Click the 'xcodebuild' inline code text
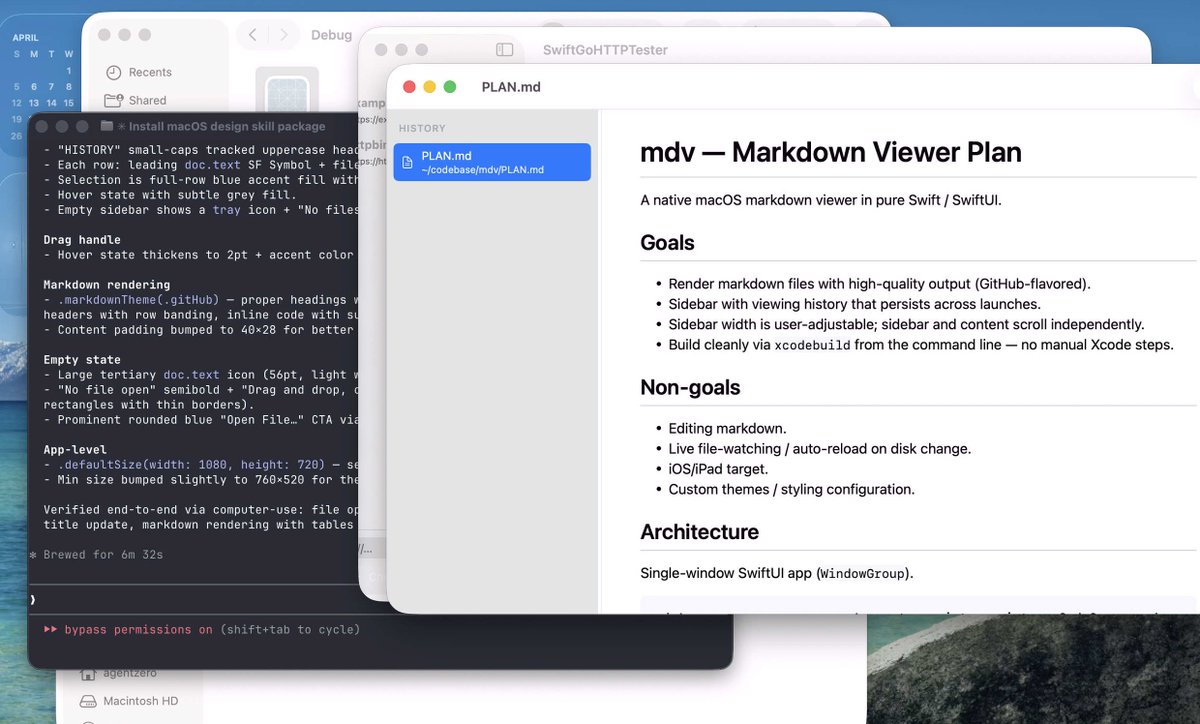The width and height of the screenshot is (1200, 724). [812, 345]
